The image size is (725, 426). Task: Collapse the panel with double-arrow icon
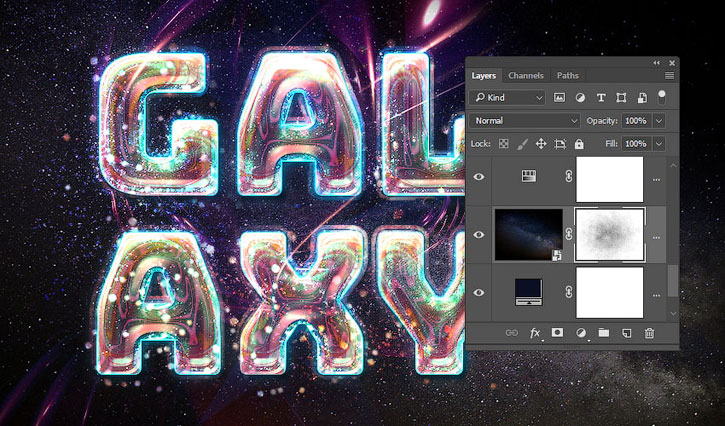point(657,63)
